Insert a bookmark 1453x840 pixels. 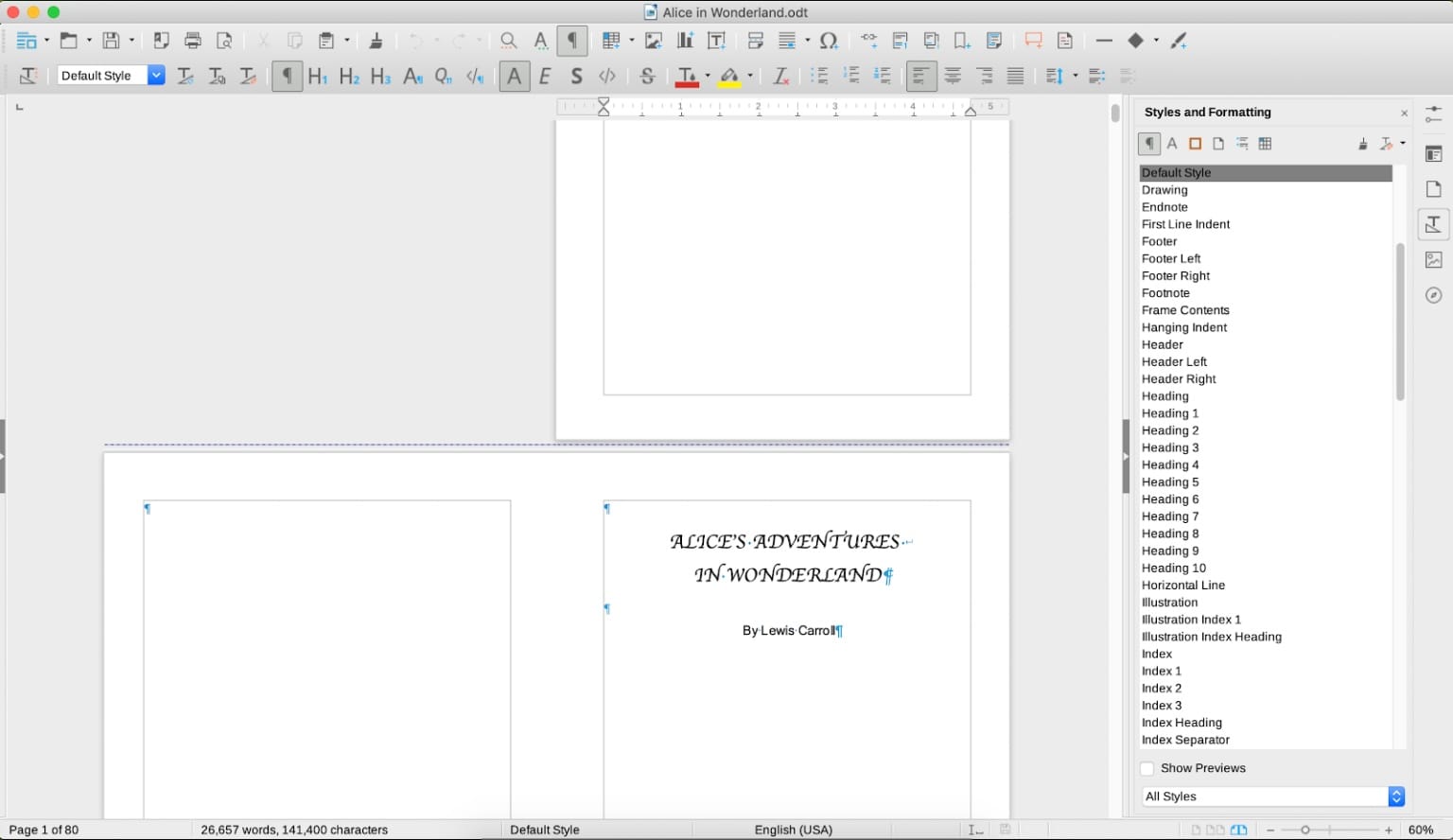[962, 41]
